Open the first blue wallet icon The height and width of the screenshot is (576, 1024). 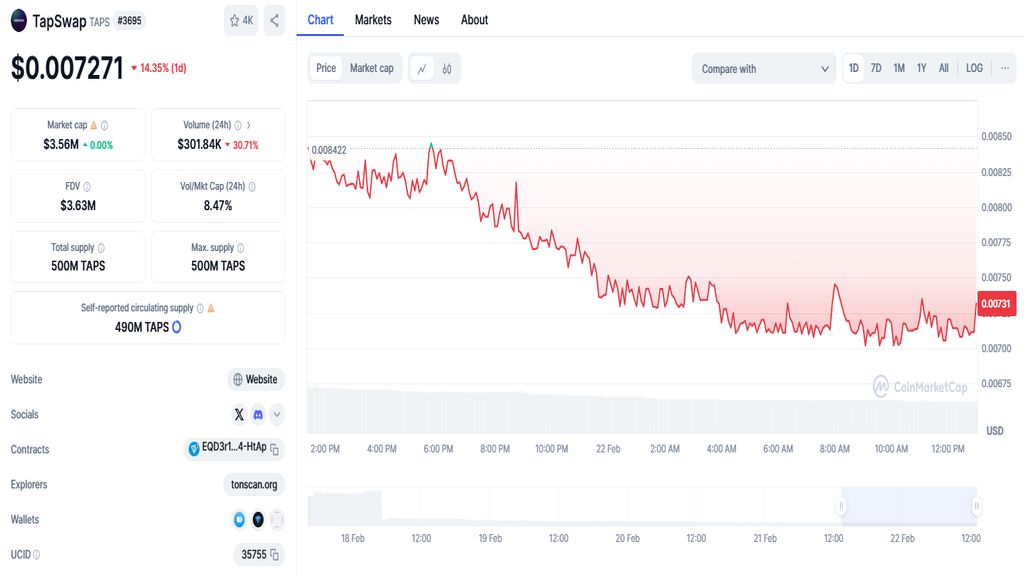(x=239, y=520)
